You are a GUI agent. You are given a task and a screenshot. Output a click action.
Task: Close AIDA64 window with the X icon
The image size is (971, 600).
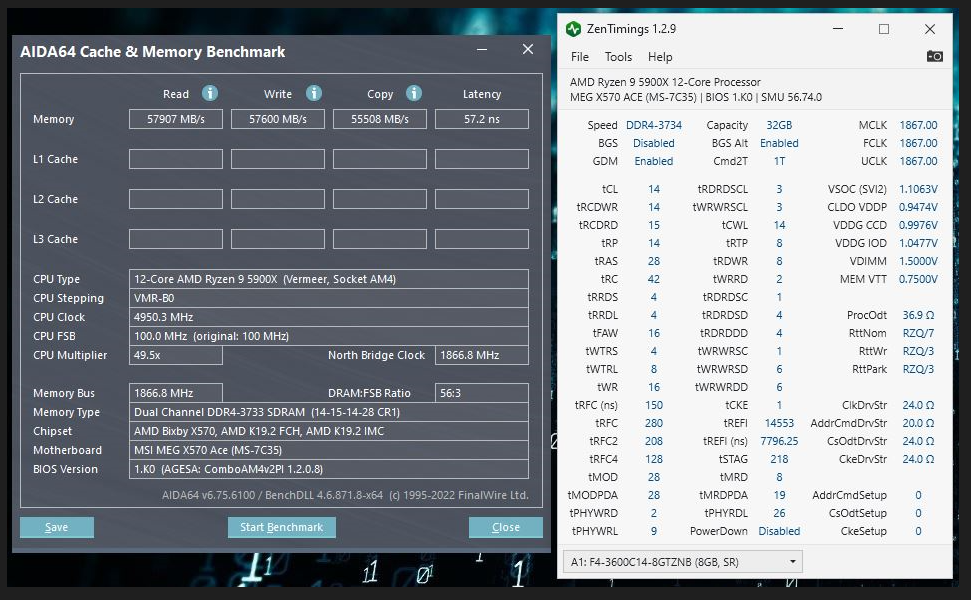coord(528,49)
